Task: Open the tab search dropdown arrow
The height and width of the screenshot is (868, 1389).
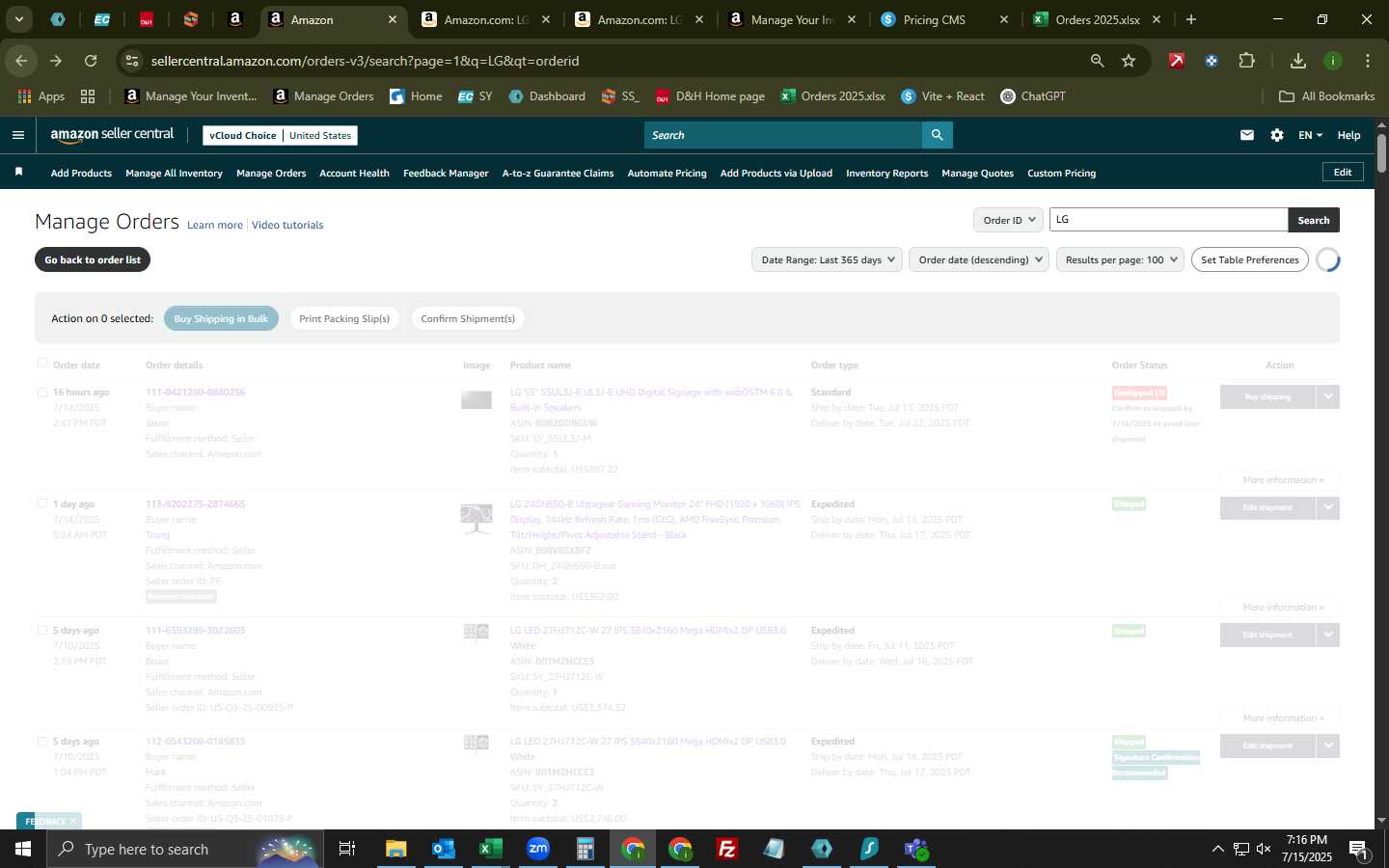Action: (x=18, y=19)
